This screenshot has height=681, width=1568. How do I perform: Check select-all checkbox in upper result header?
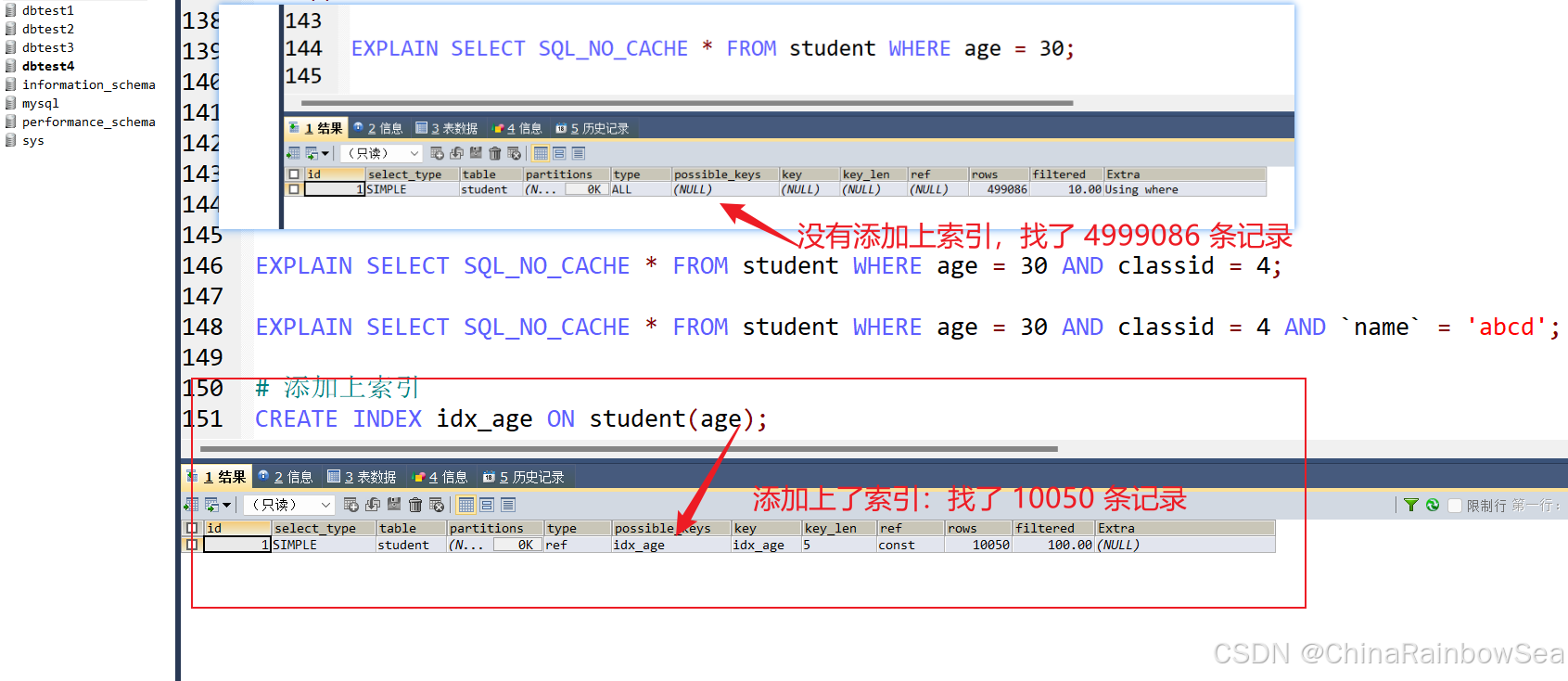(x=294, y=174)
